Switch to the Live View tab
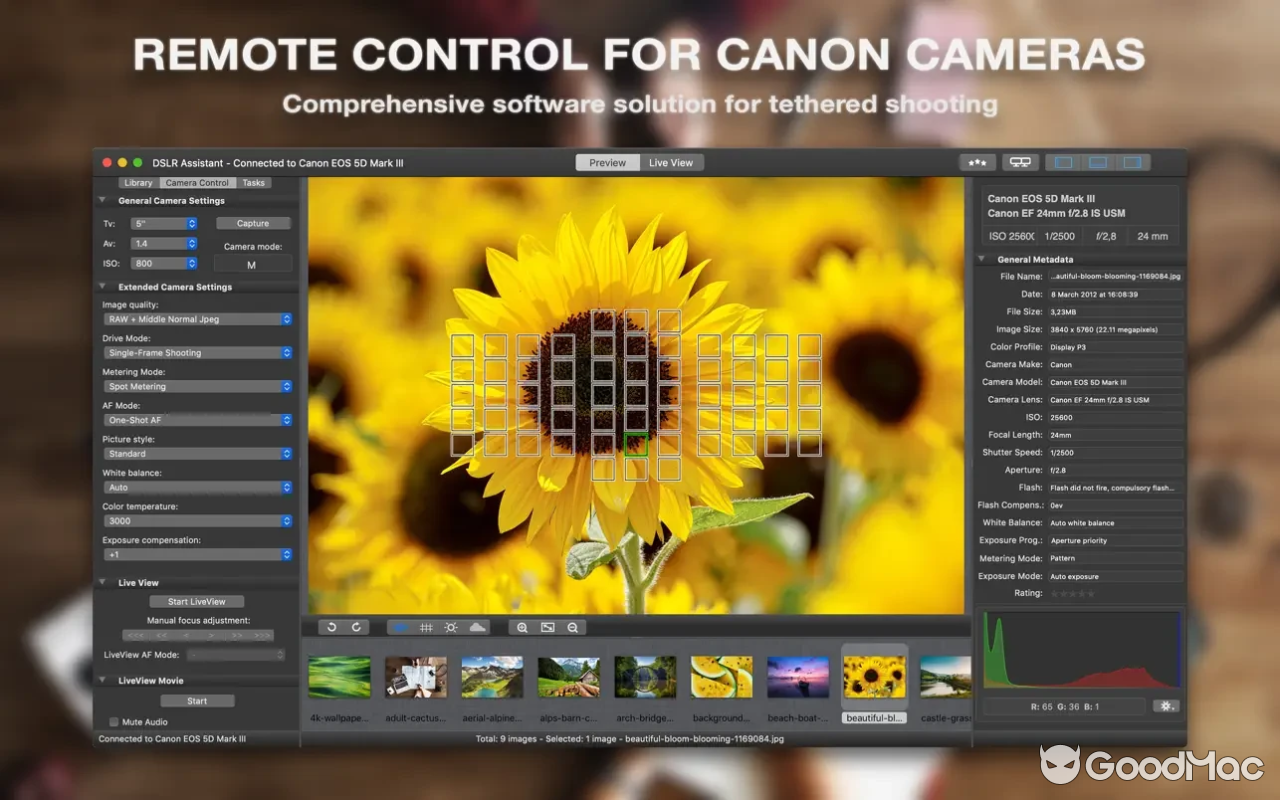This screenshot has width=1280, height=800. (x=671, y=161)
